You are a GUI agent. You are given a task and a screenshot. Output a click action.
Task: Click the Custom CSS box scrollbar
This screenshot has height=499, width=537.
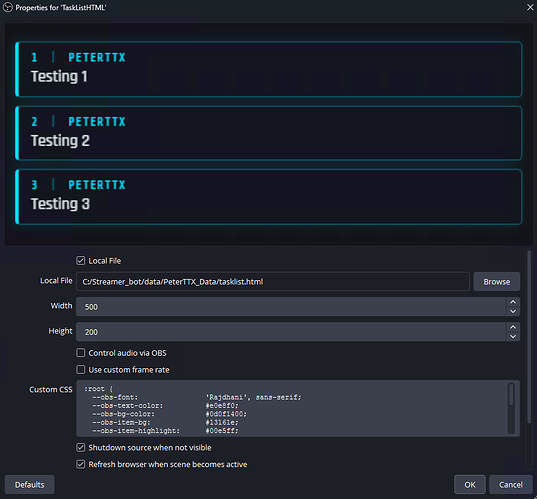tap(511, 408)
